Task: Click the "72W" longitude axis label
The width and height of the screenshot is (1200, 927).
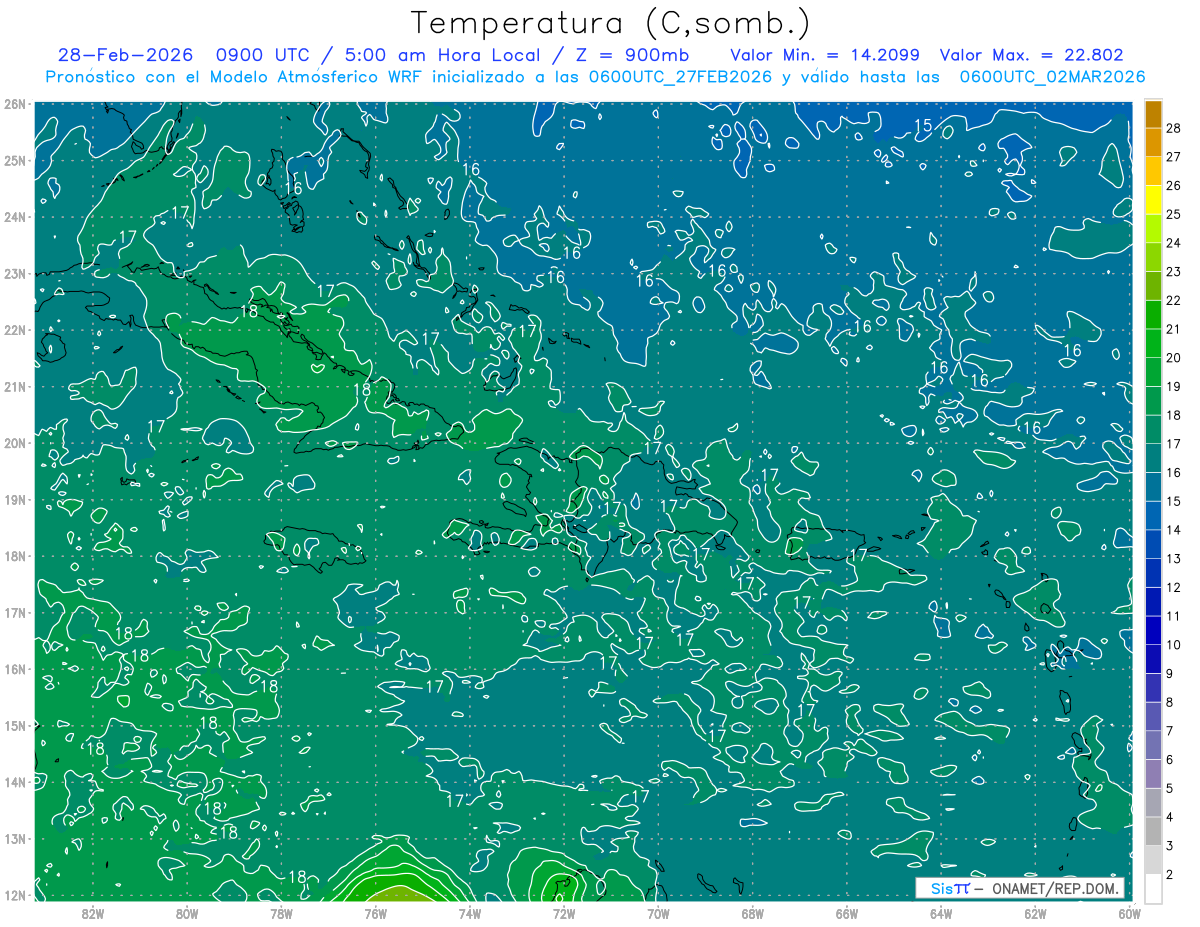Action: tap(563, 912)
